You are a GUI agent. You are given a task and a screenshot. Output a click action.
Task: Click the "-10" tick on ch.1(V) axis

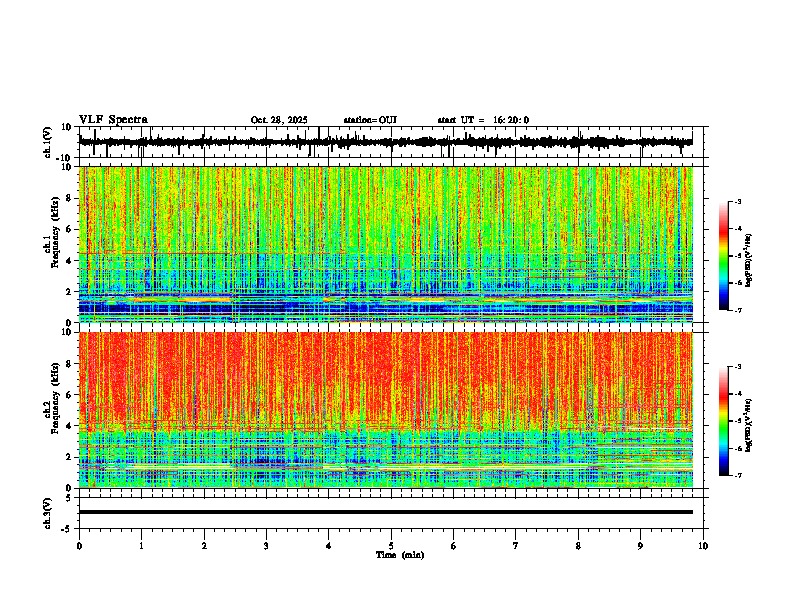click(x=65, y=158)
